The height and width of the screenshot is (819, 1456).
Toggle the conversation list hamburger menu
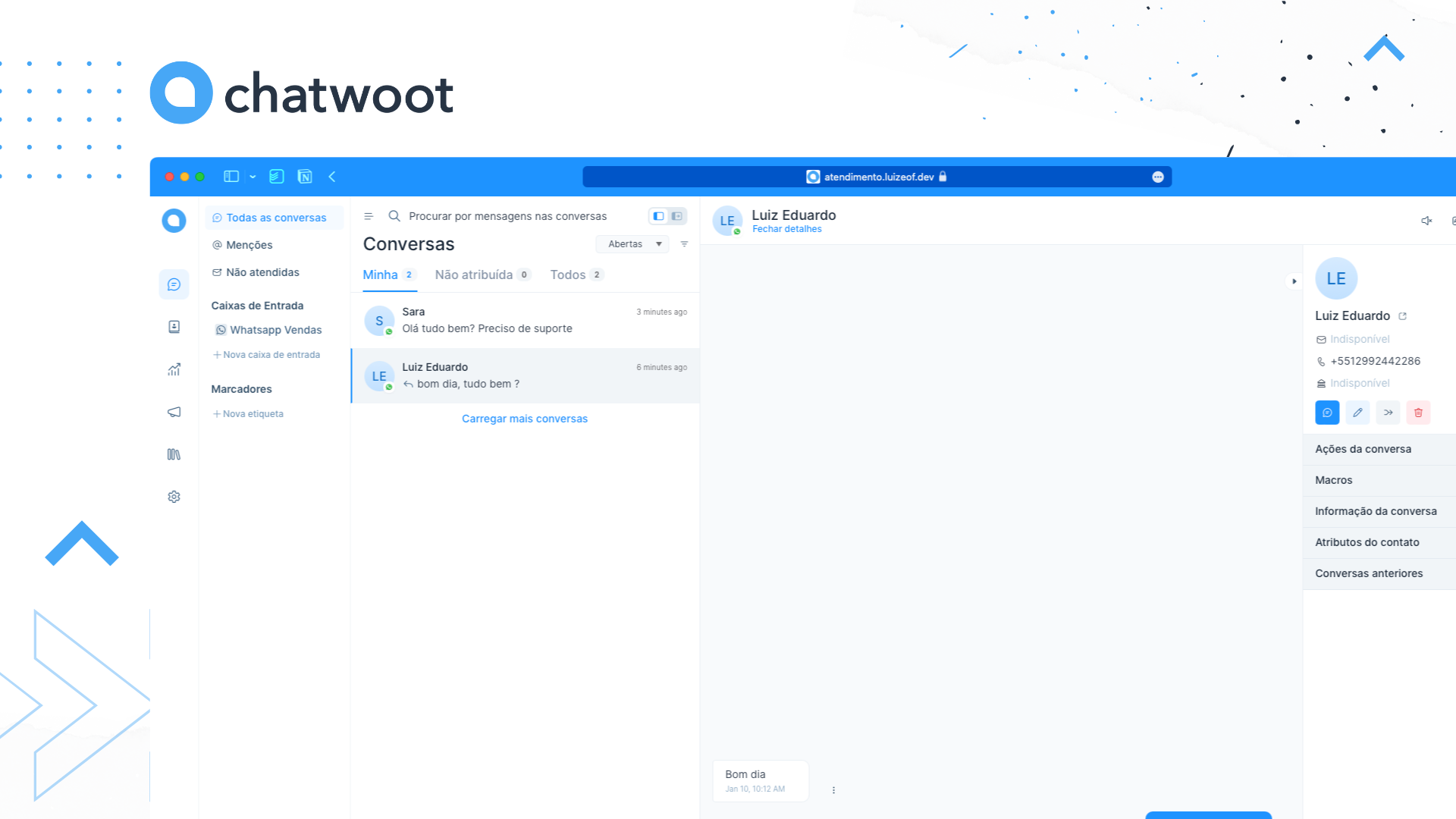tap(369, 216)
